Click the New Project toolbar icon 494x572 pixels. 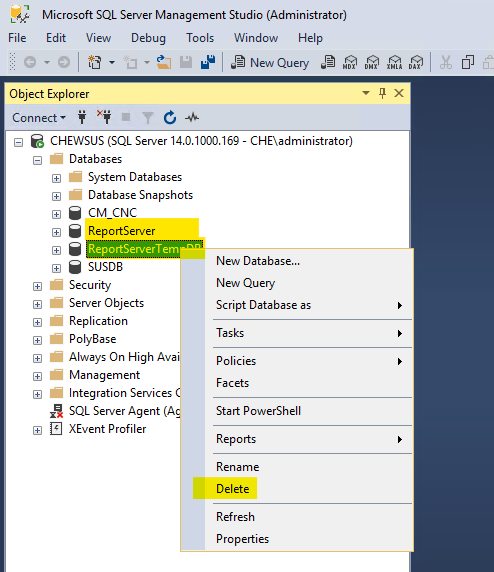coord(94,62)
